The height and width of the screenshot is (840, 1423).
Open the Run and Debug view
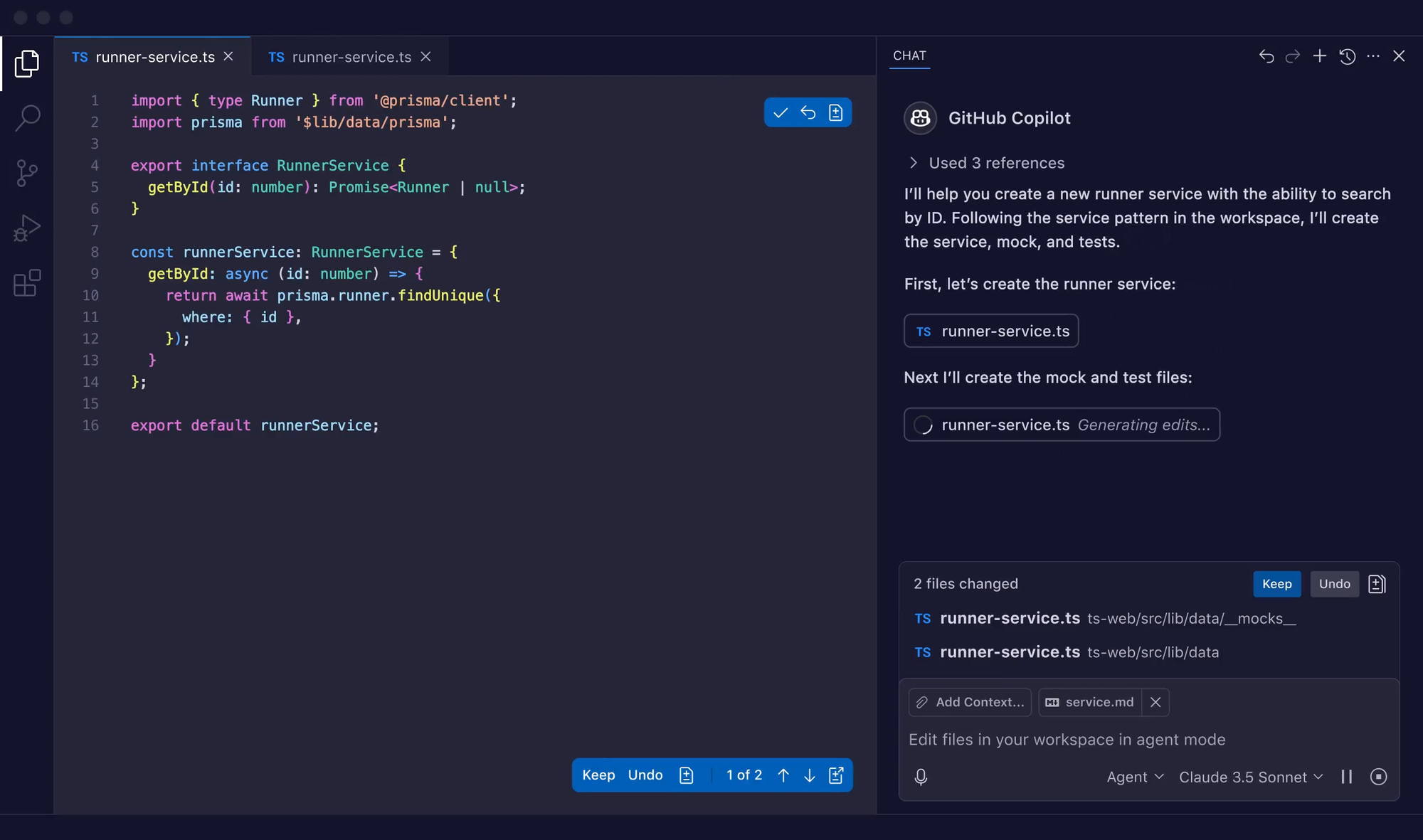click(26, 228)
